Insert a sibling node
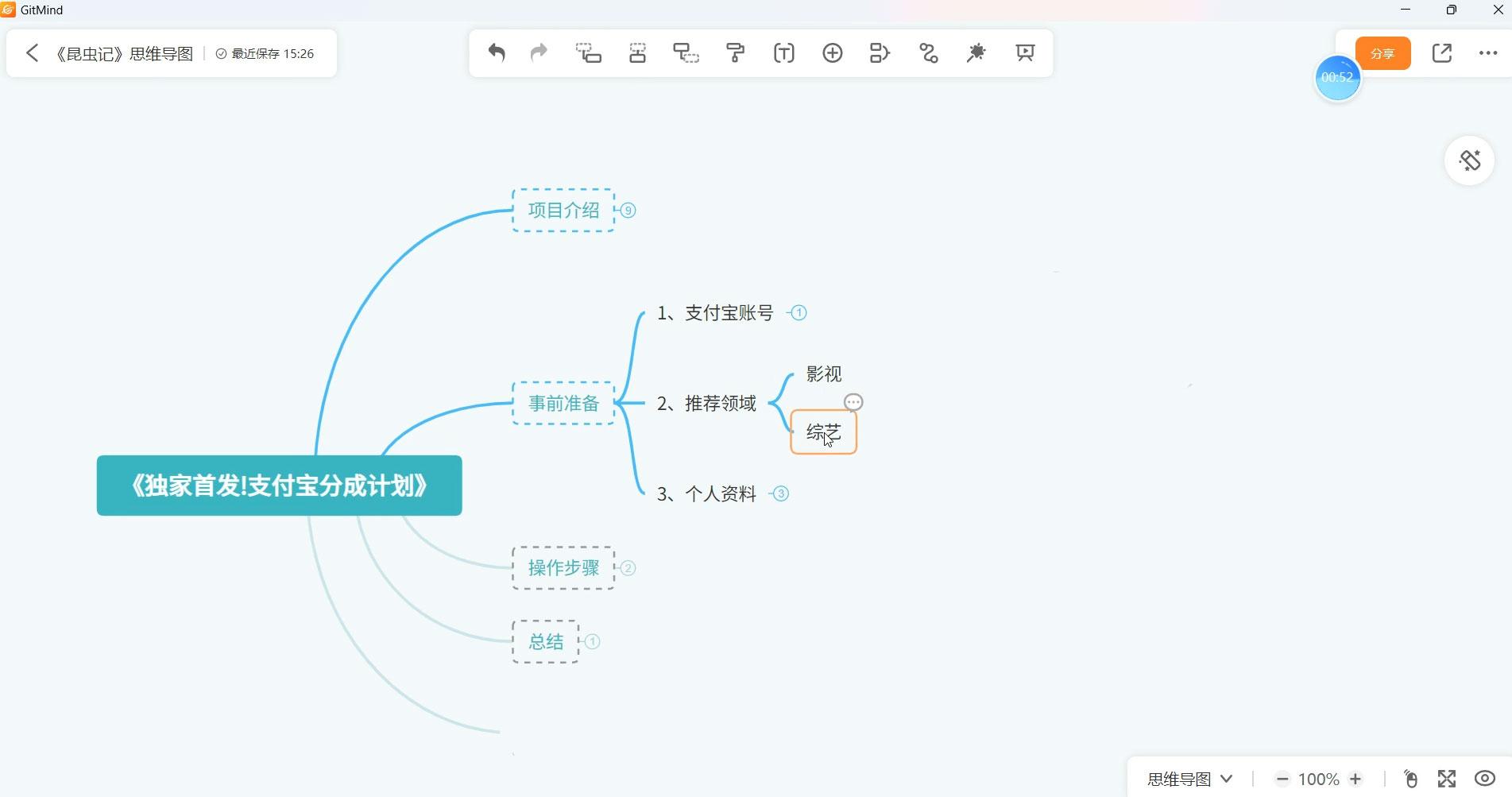 (588, 52)
